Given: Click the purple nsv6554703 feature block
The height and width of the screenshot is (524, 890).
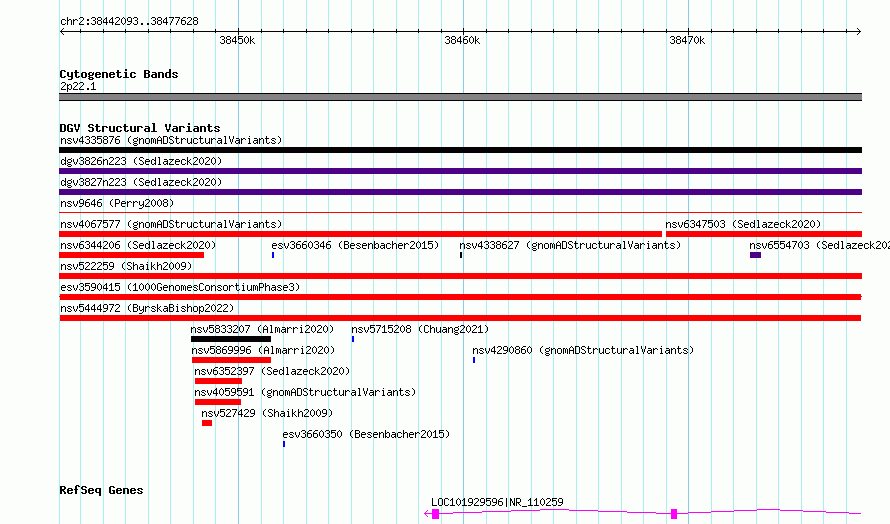Looking at the screenshot, I should click(x=755, y=255).
